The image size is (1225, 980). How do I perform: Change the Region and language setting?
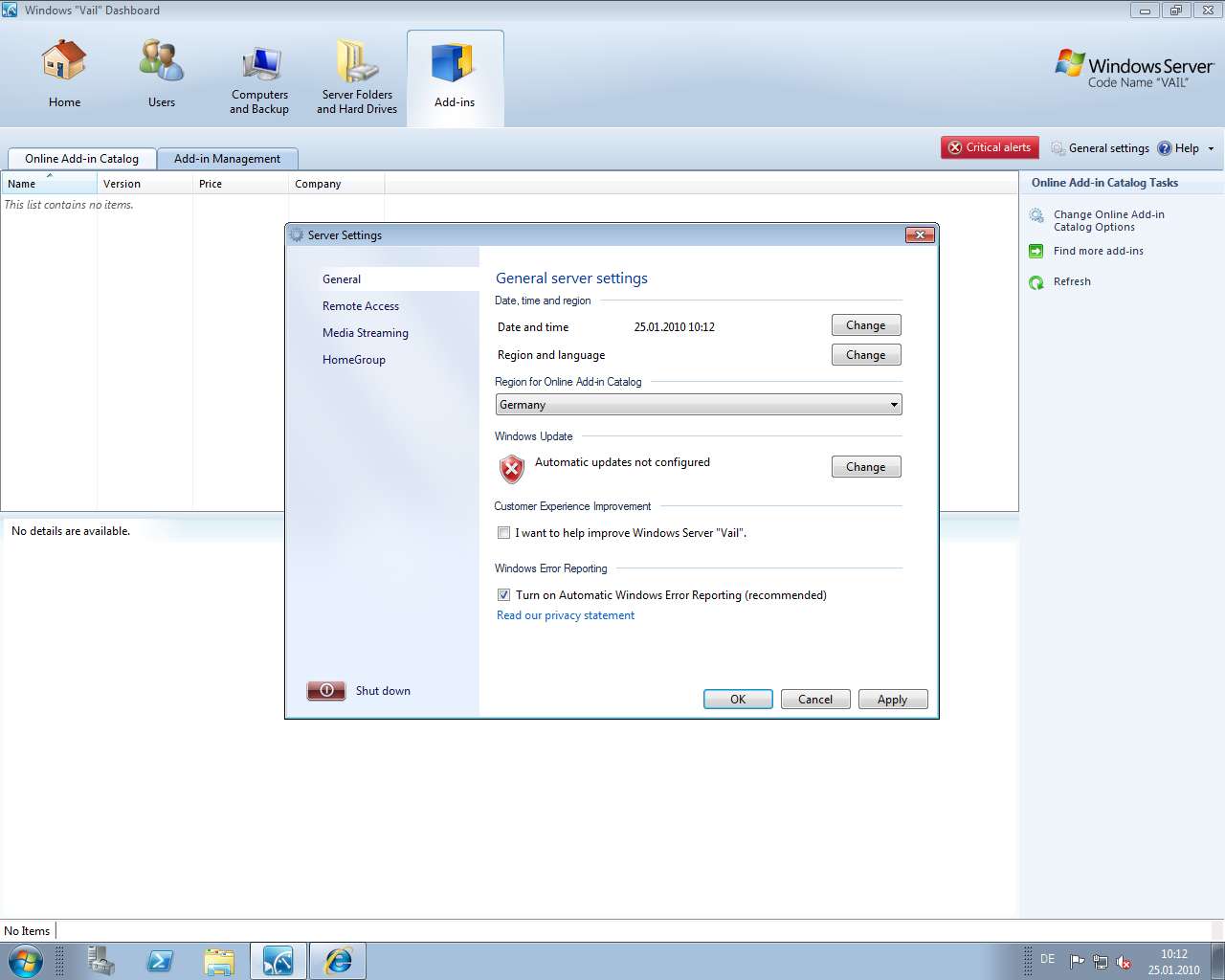[x=866, y=355]
